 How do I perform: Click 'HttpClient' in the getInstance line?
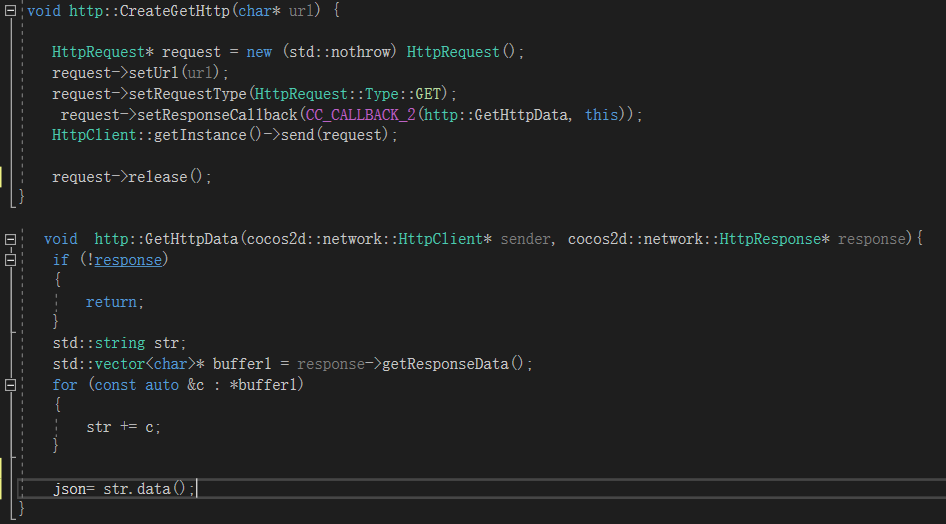click(x=94, y=135)
